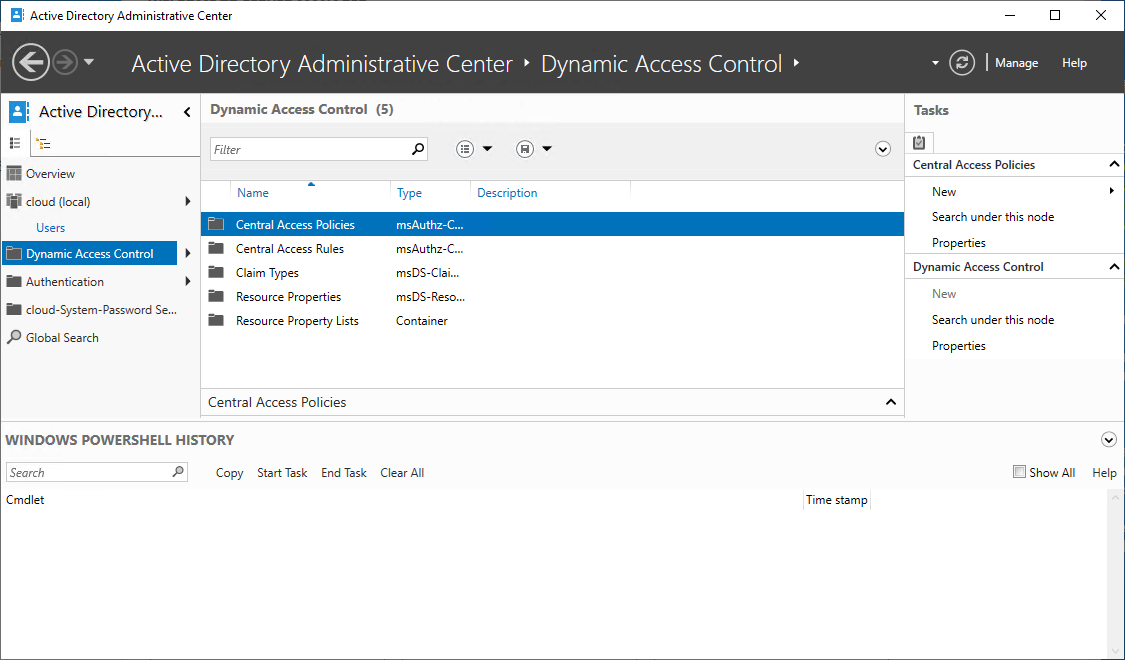1125x660 pixels.
Task: Click the filter magnifier icon
Action: 418,149
